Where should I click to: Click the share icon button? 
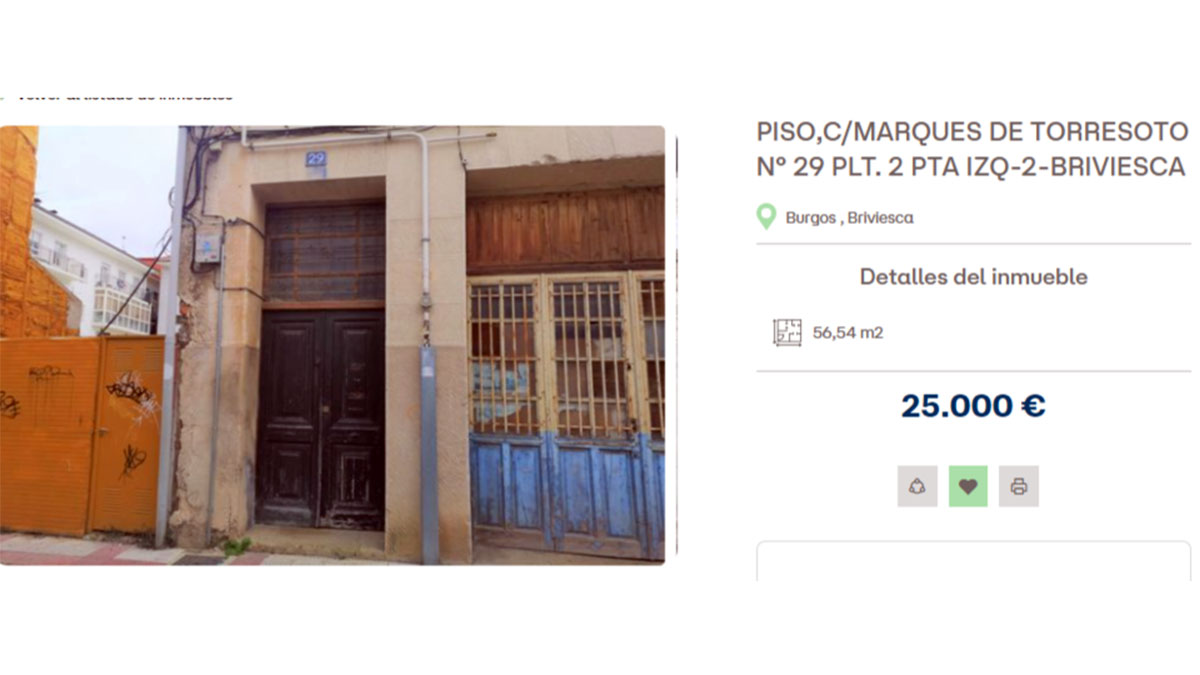tap(917, 486)
